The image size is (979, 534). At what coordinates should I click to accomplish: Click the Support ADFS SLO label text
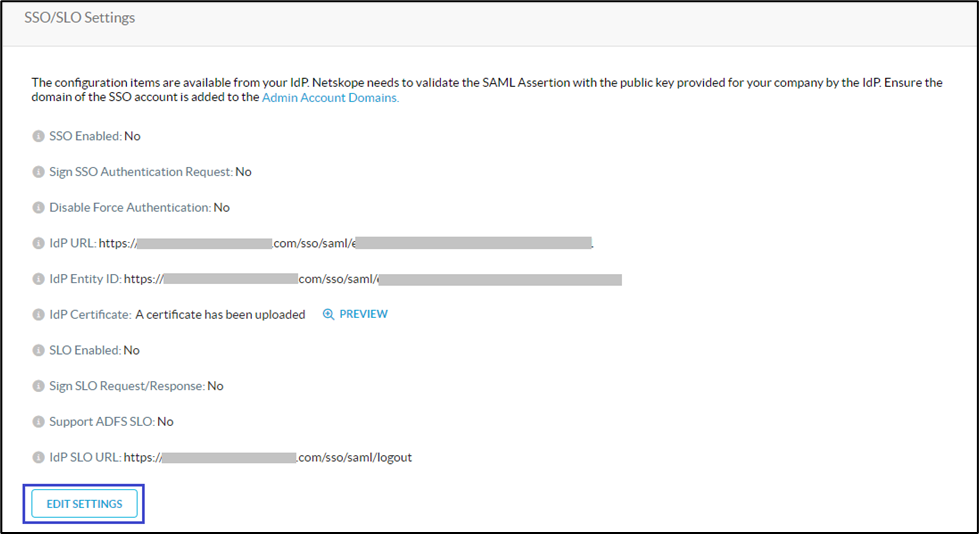click(x=101, y=422)
